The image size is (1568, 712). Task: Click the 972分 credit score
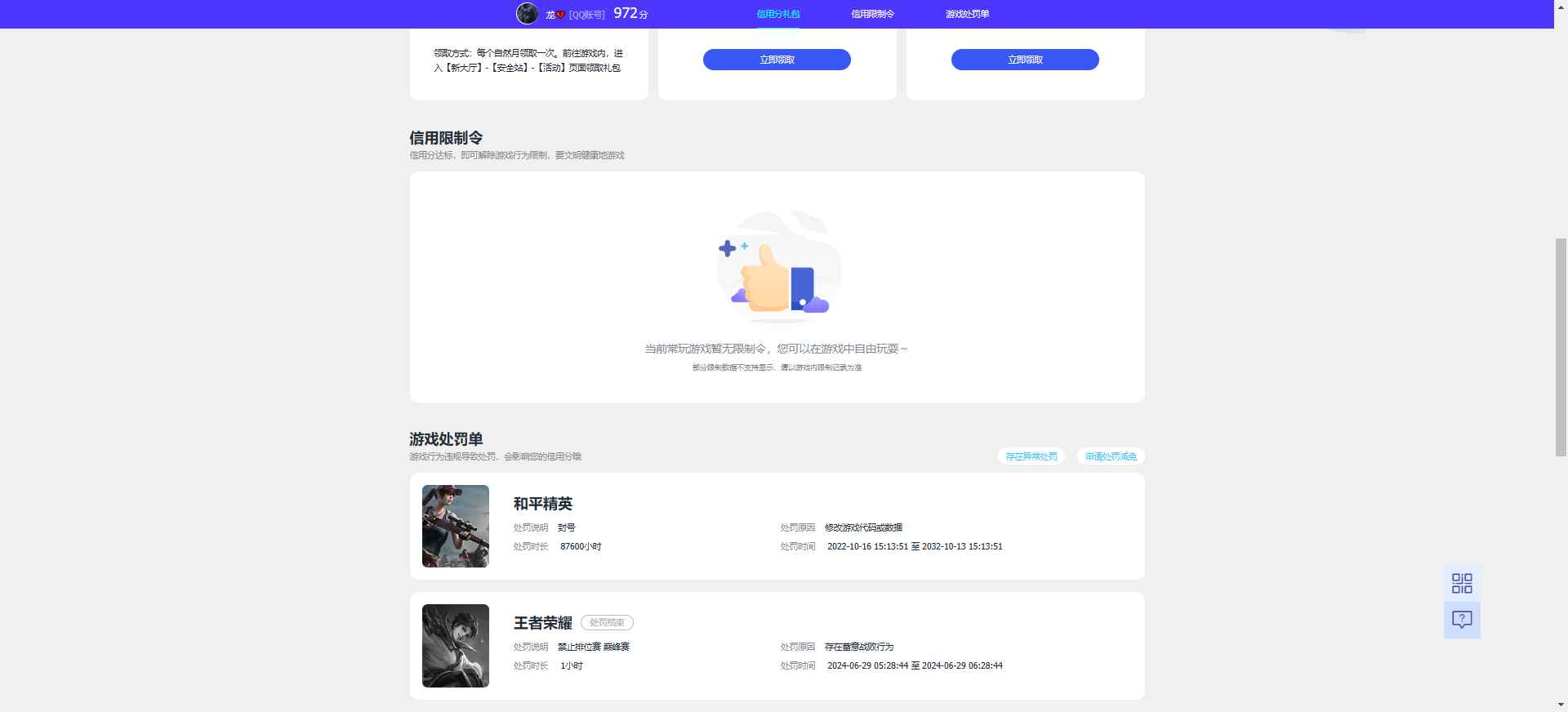click(x=630, y=13)
